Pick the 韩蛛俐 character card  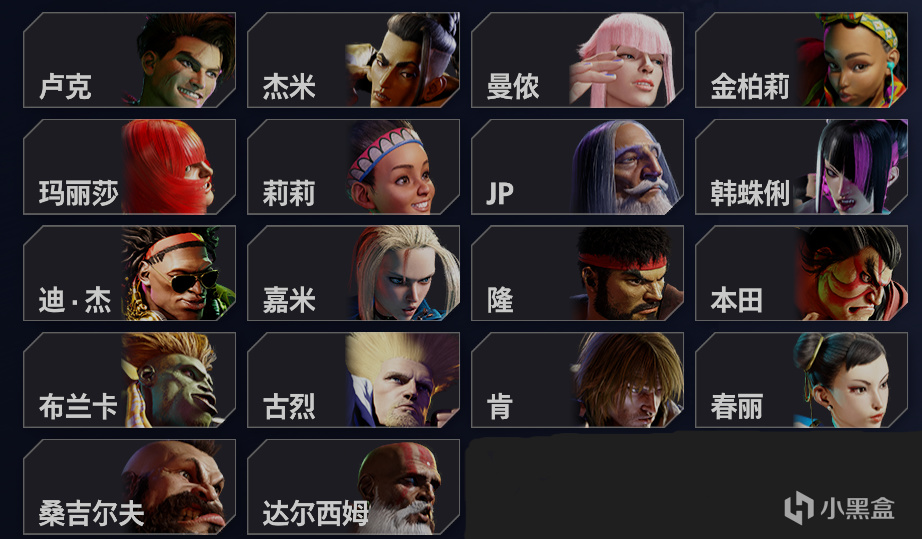(x=801, y=167)
